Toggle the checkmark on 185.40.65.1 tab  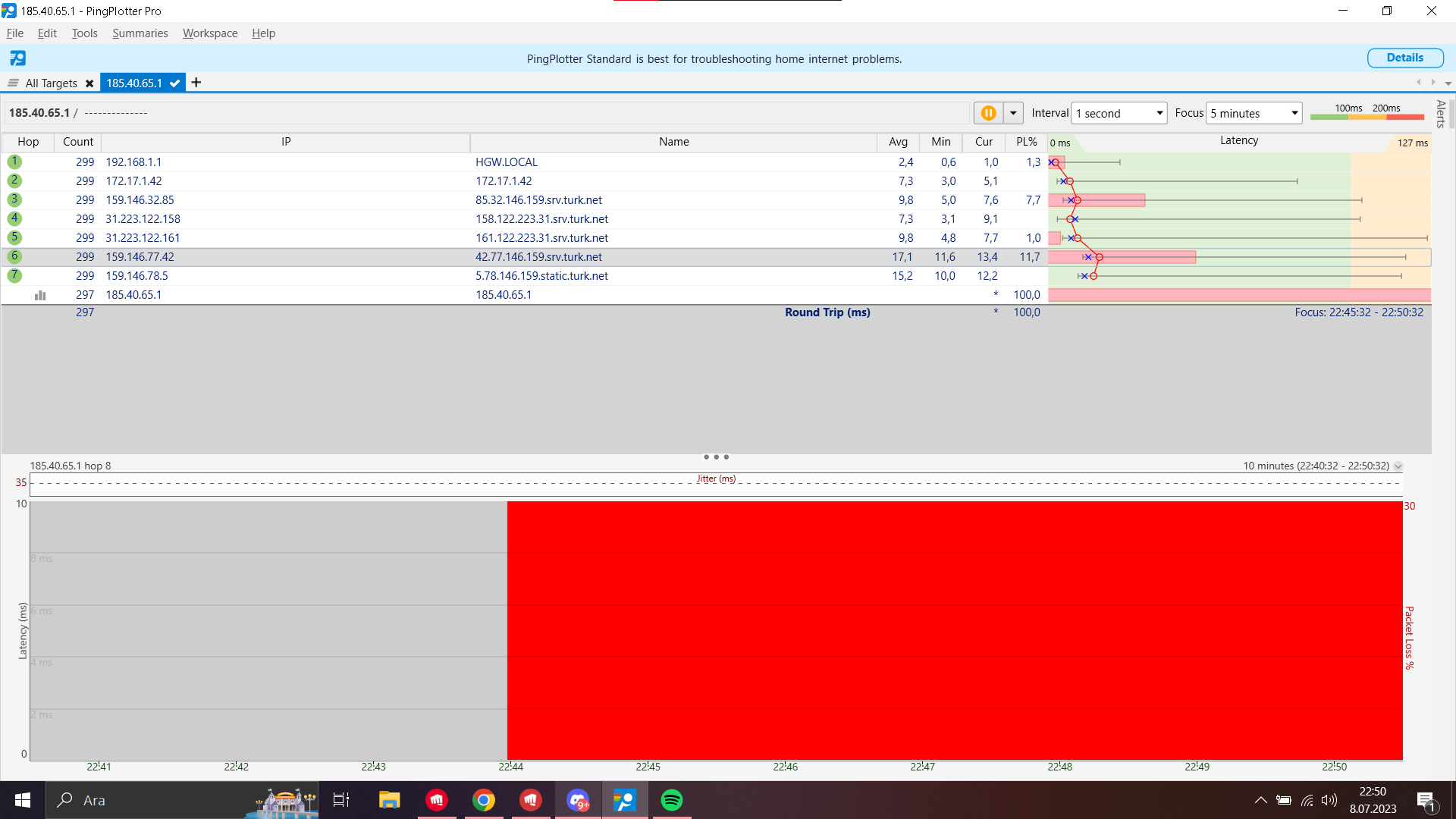click(x=174, y=83)
